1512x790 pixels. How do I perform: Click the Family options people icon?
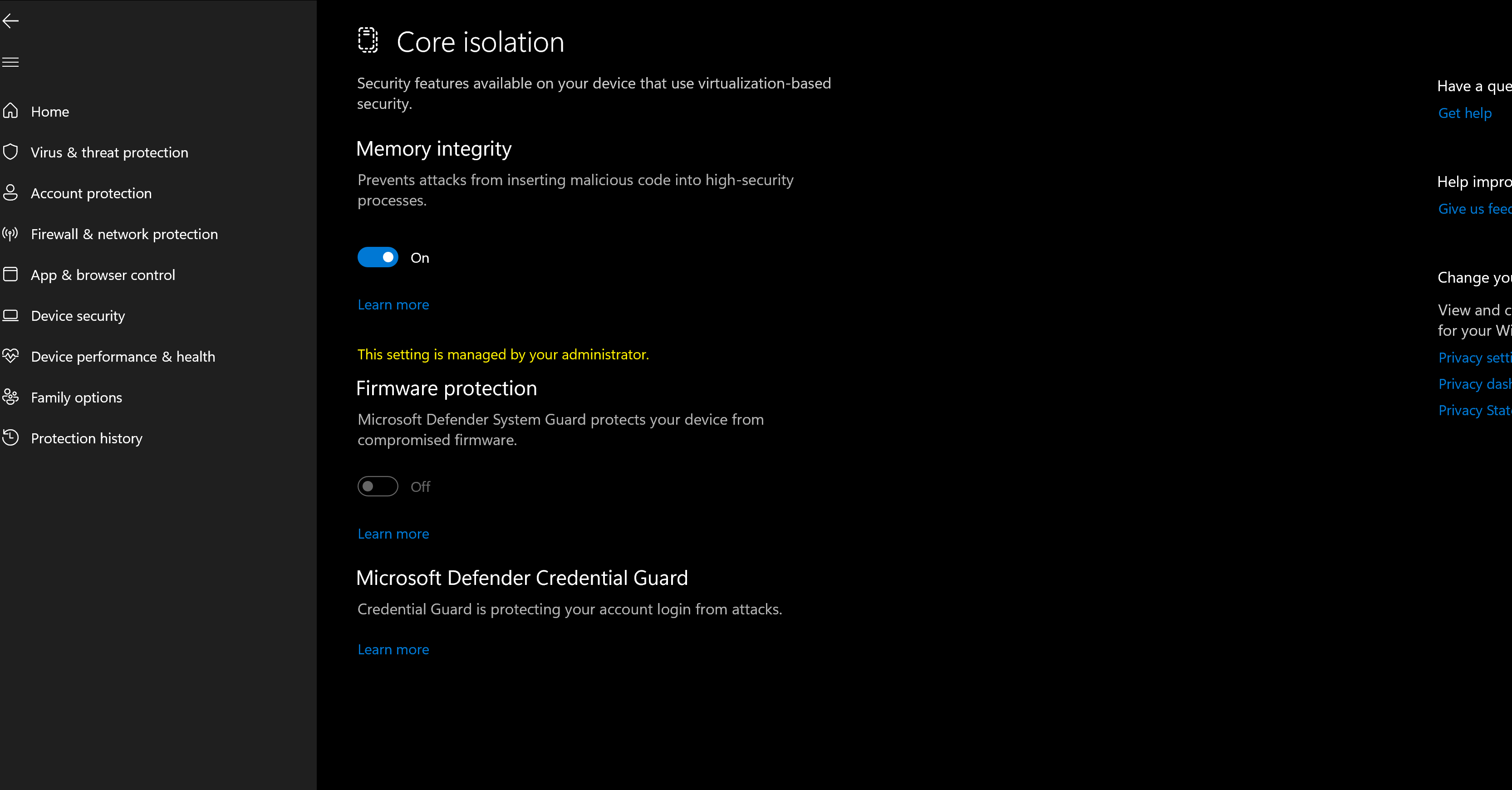(x=10, y=397)
